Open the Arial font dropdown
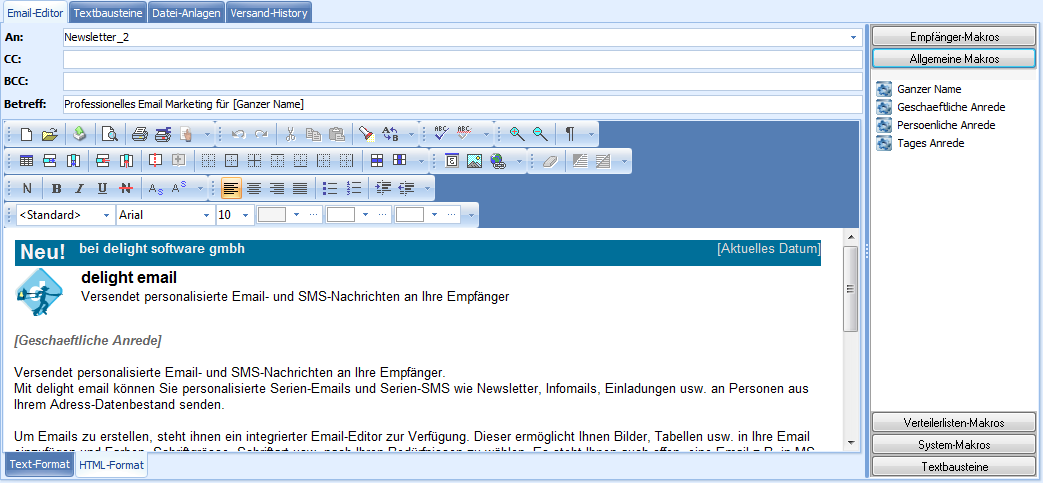The image size is (1043, 483). pos(206,215)
